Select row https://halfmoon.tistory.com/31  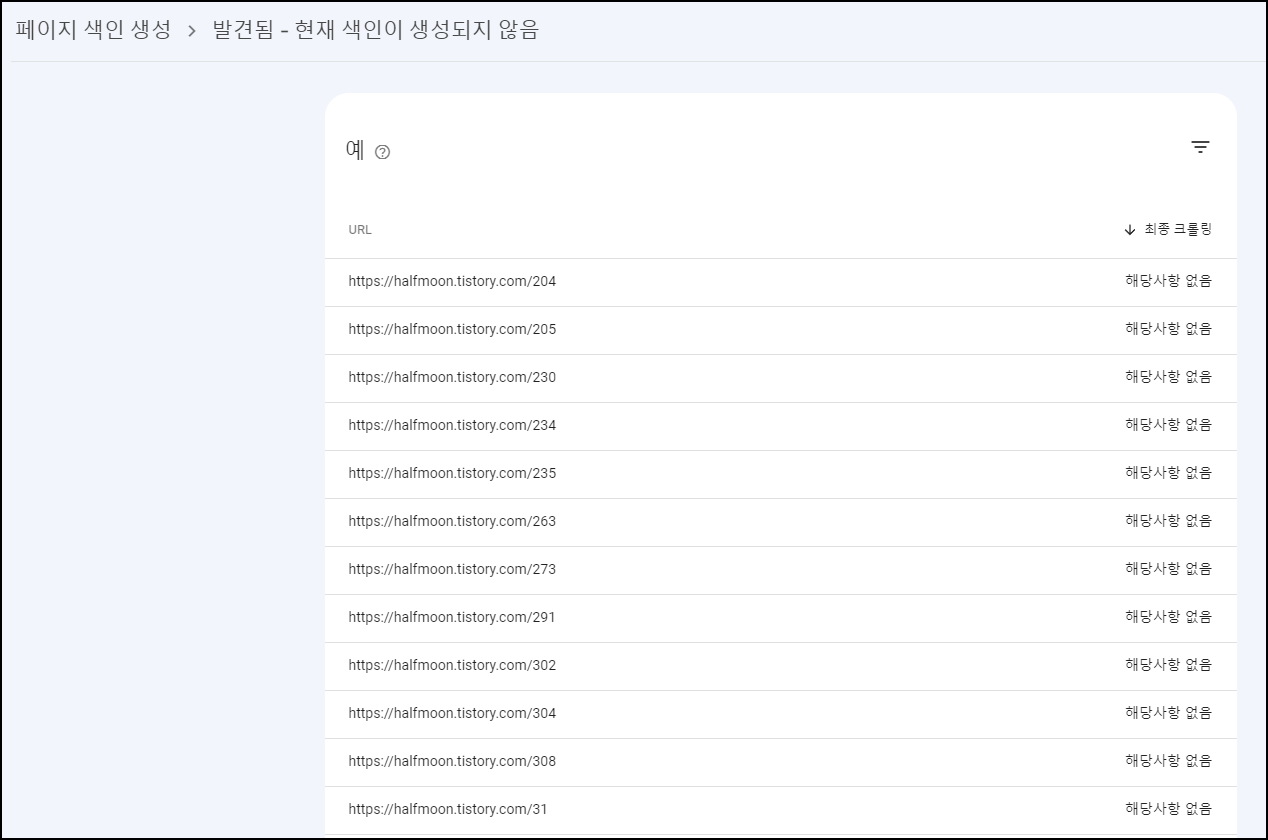click(780, 810)
